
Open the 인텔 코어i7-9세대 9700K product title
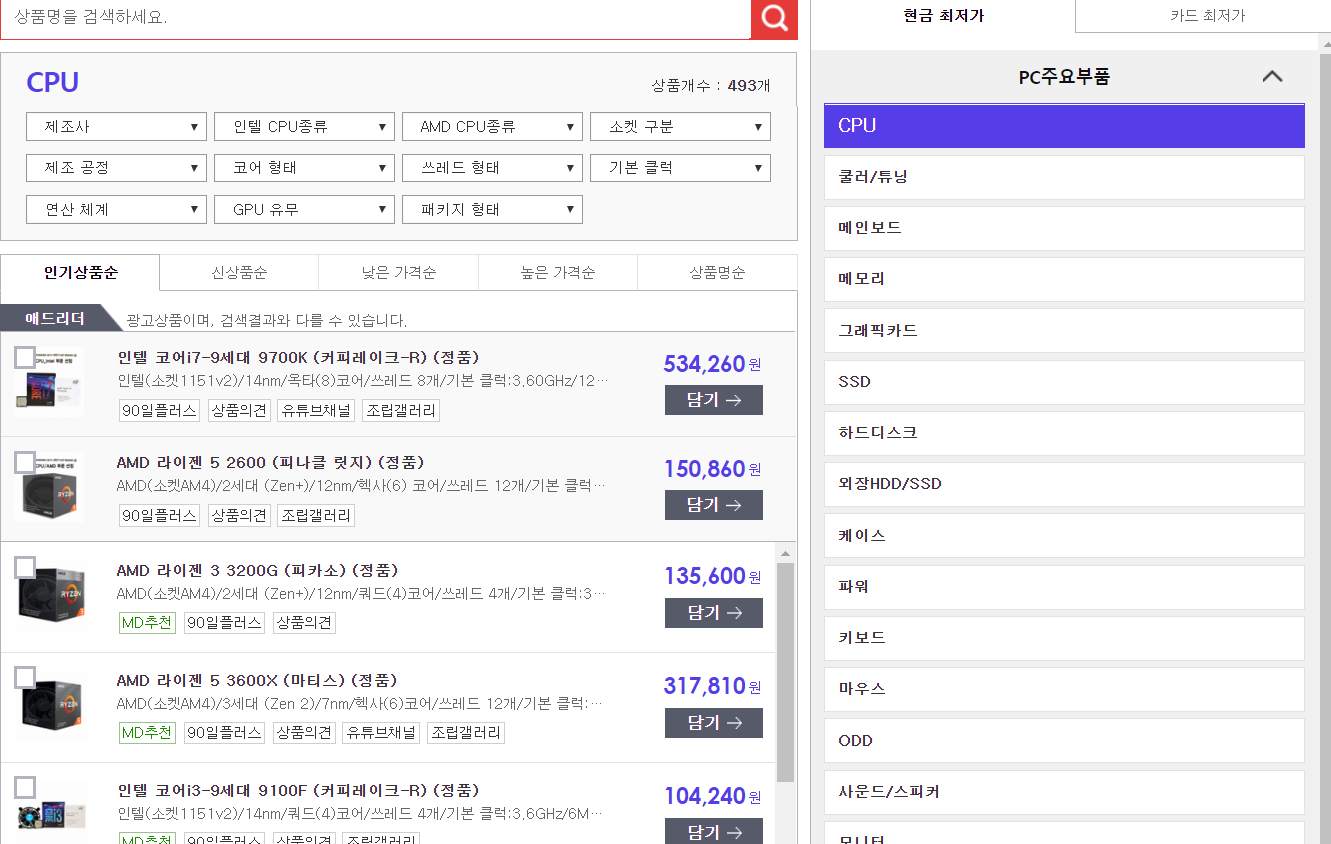298,357
